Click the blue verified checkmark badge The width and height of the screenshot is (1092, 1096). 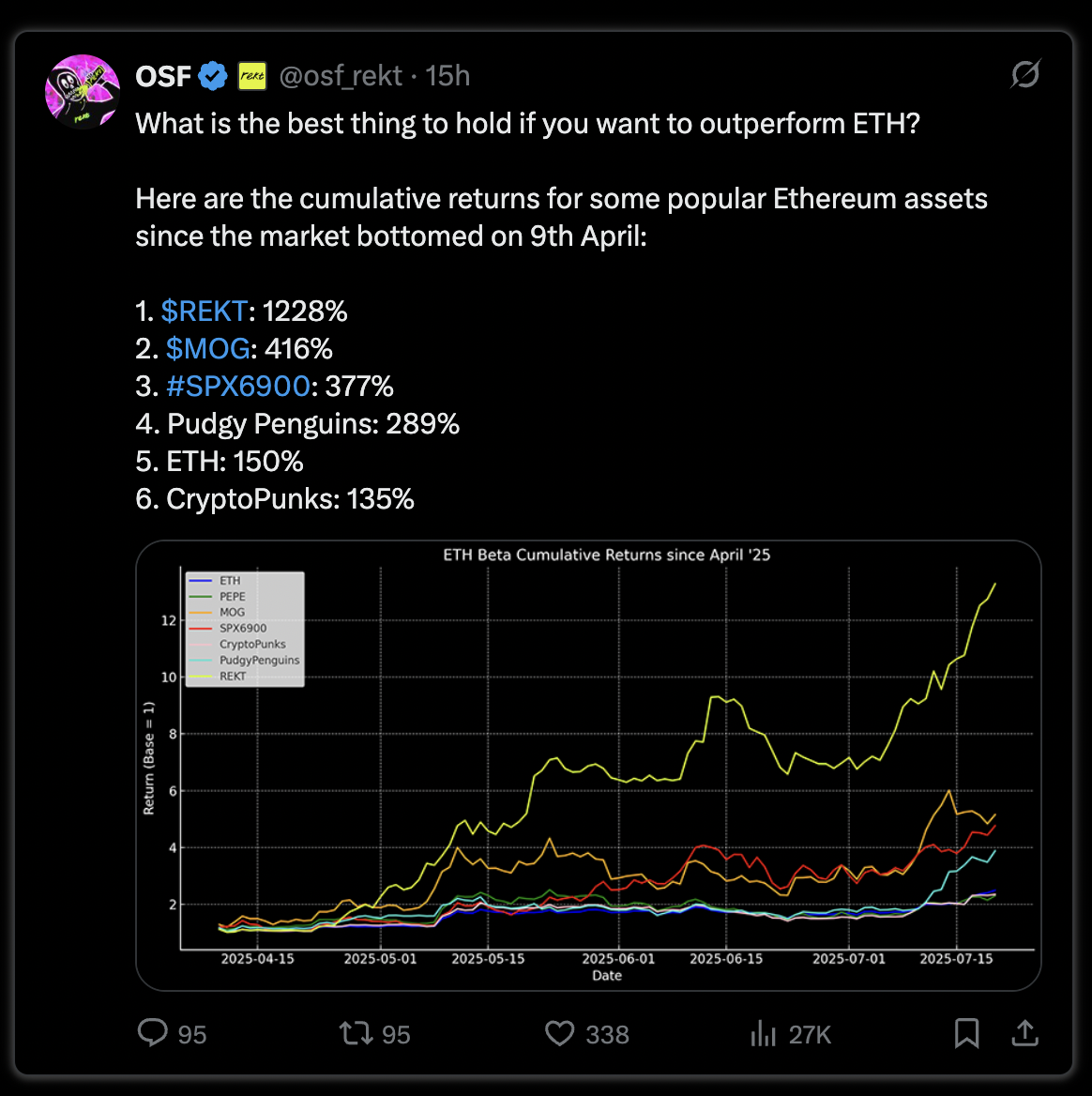coord(213,75)
